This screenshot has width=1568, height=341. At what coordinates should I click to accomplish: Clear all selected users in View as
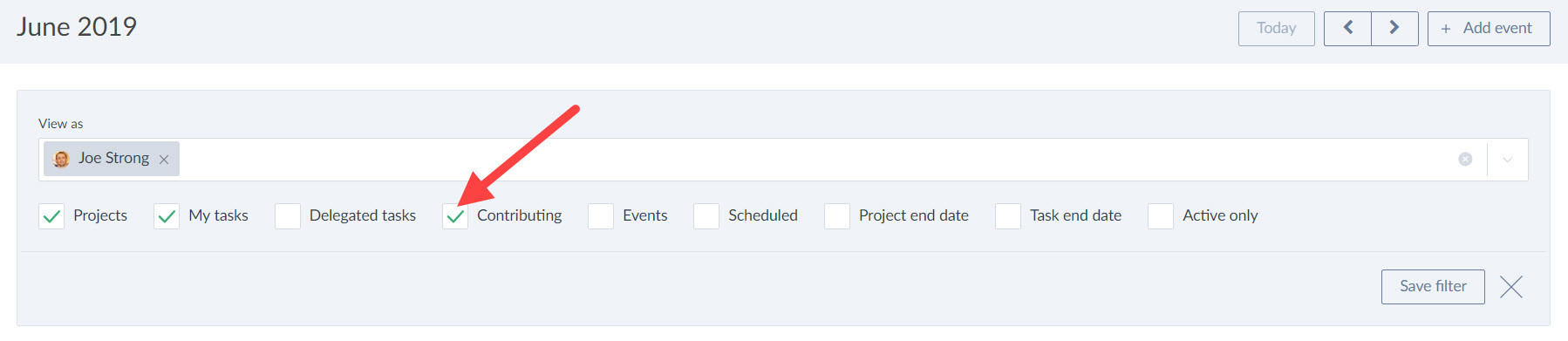click(x=1465, y=160)
